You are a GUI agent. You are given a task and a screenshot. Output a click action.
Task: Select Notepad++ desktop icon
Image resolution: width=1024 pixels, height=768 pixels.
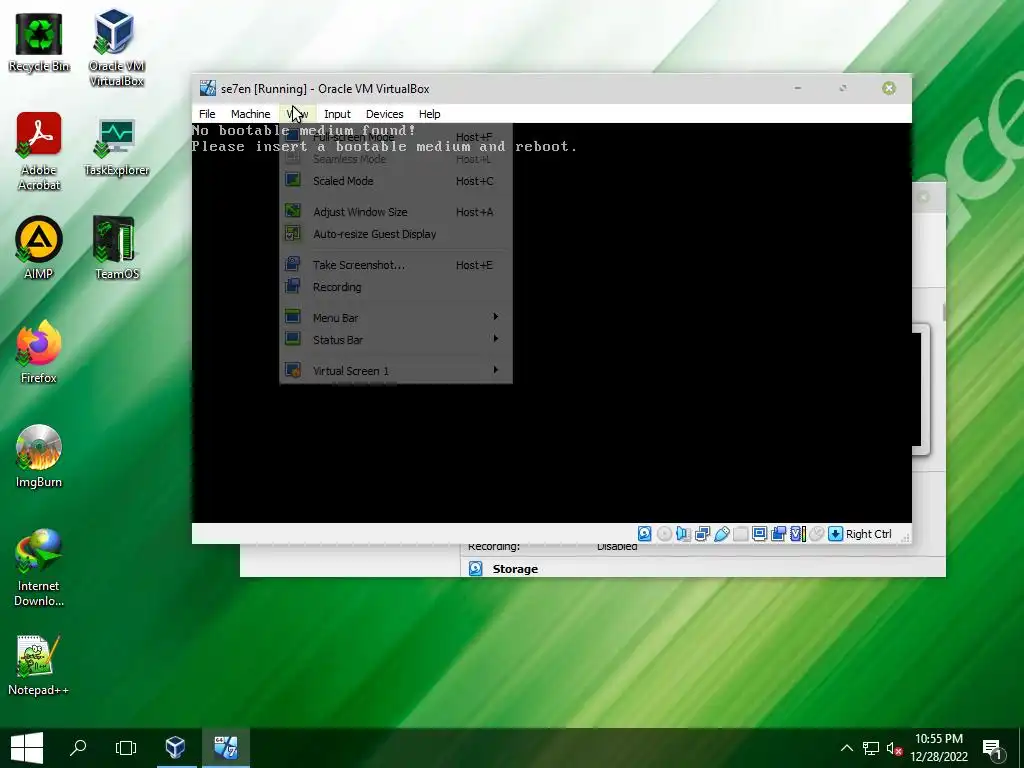pos(39,665)
